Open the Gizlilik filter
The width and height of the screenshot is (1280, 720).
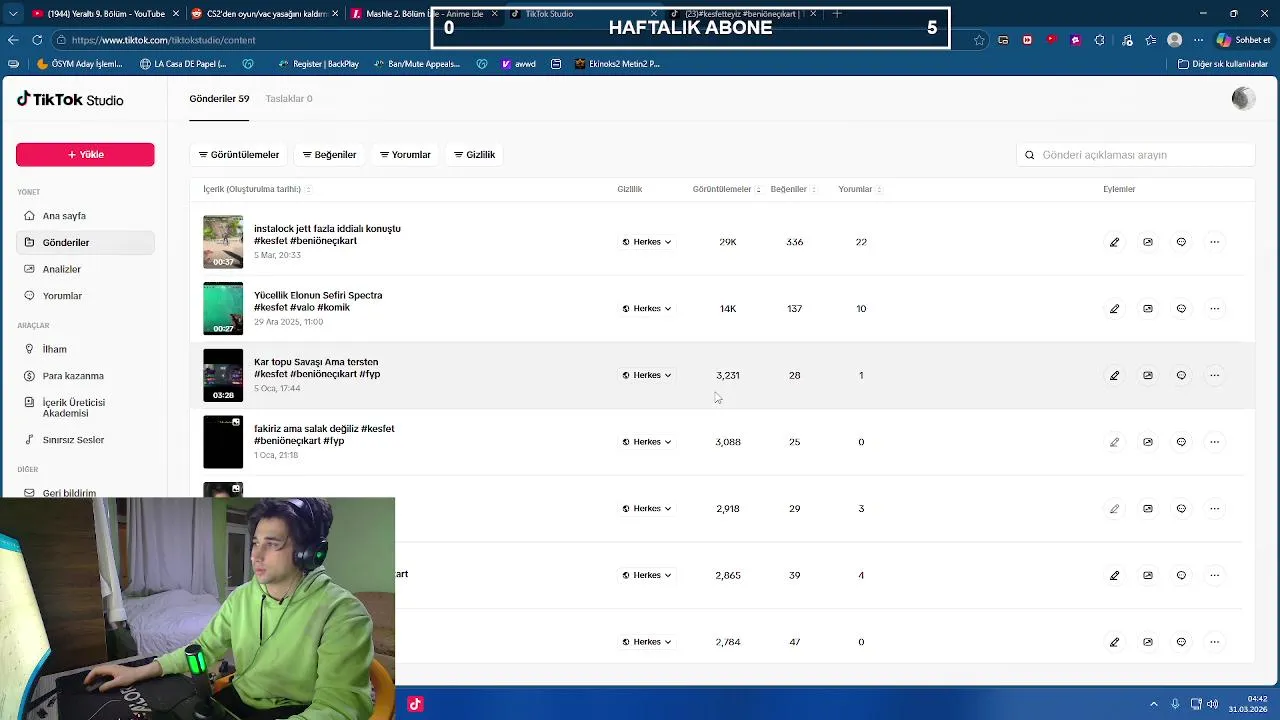coord(475,155)
